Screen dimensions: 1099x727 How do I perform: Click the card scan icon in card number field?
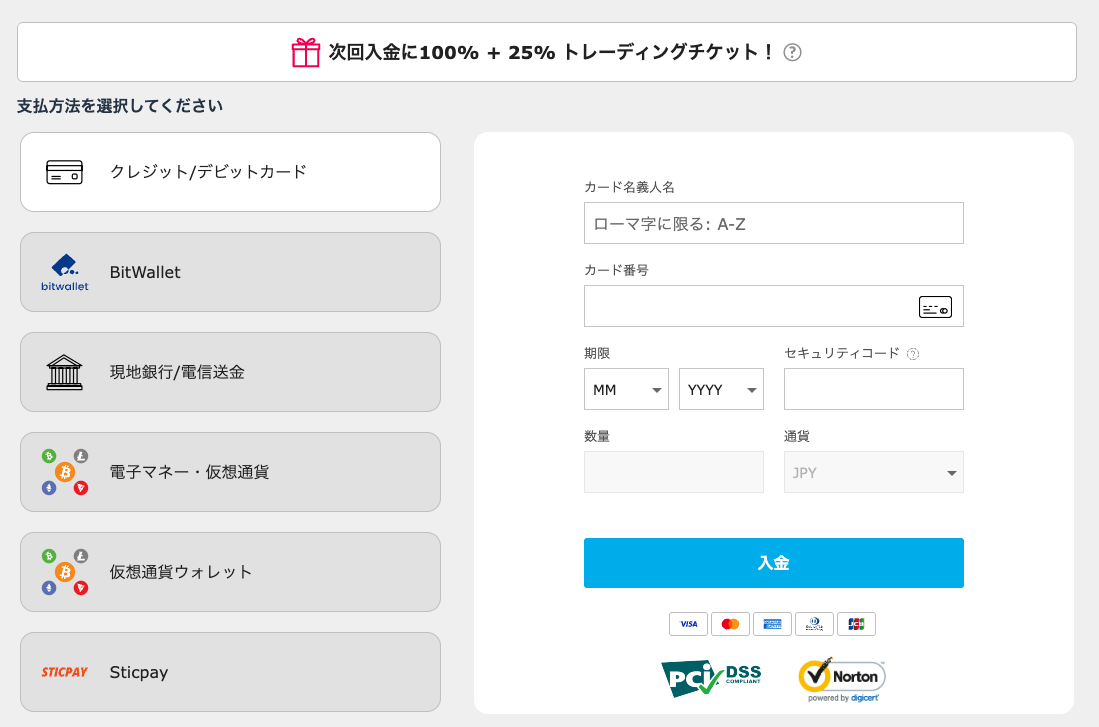tap(936, 307)
